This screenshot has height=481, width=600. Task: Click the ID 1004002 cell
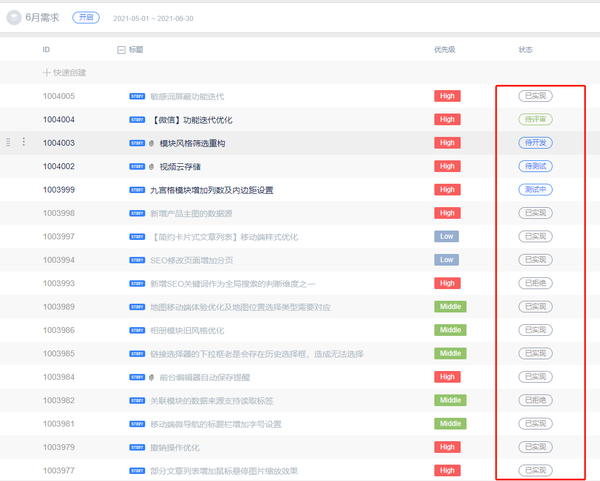[59, 166]
